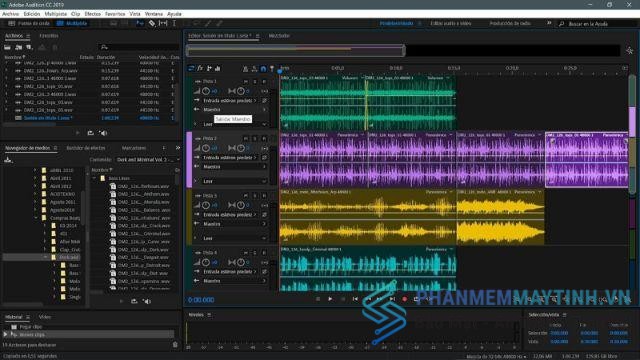This screenshot has height=360, width=640.
Task: Click the Stop button in transport
Action: 318,299
